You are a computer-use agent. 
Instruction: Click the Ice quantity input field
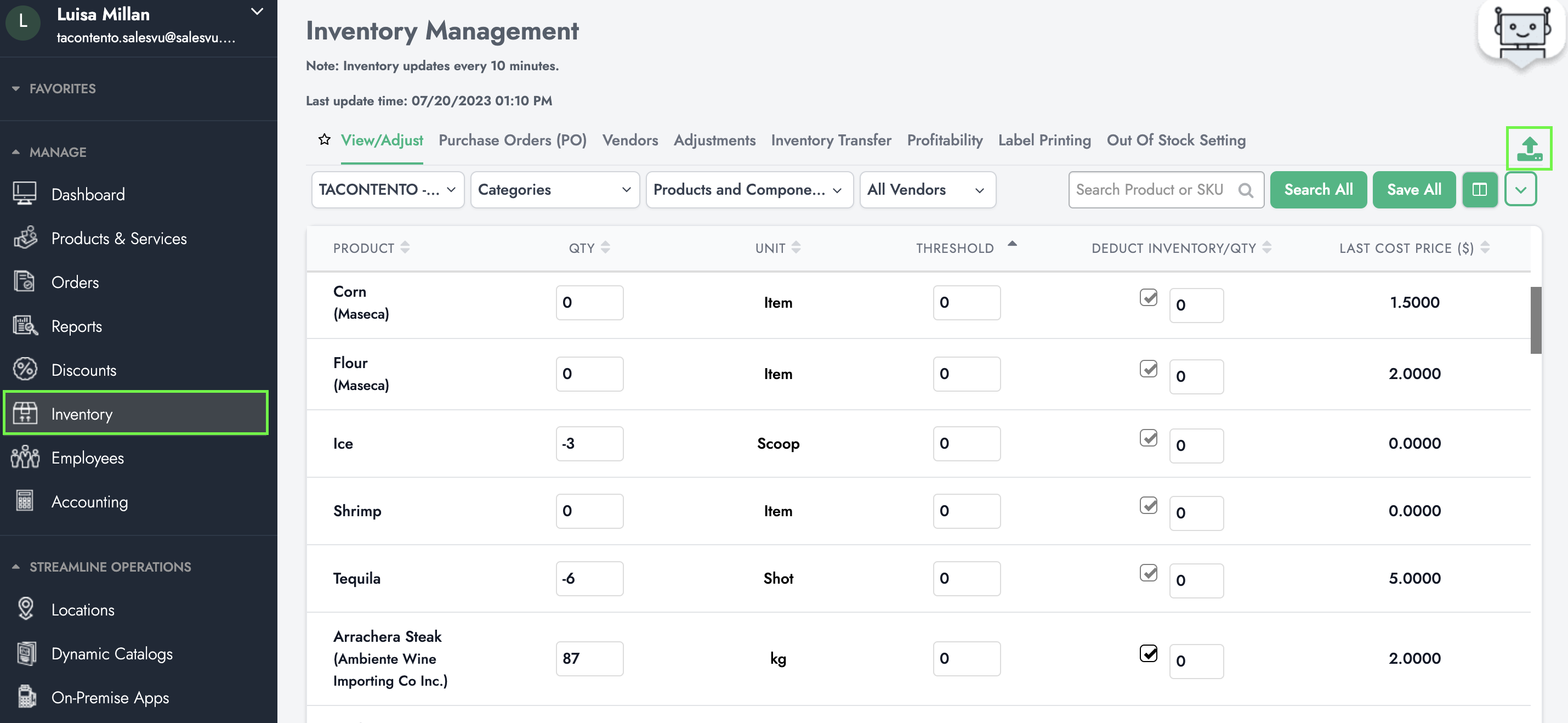coord(589,443)
